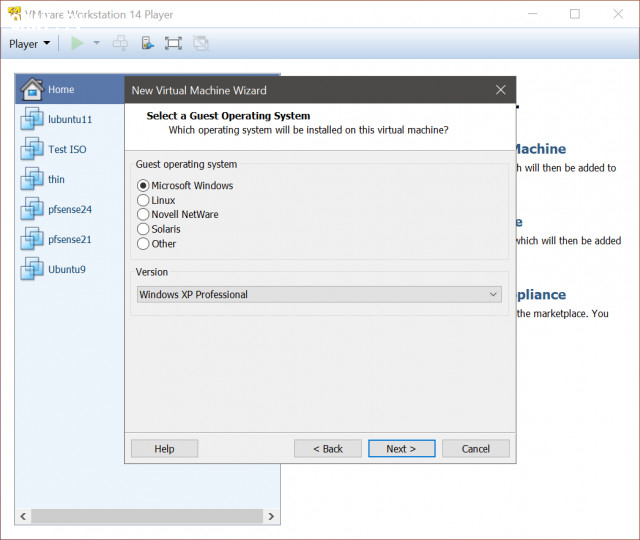Click the Send Ctrl+Alt+Del toolbar icon
Viewport: 640px width, 540px height.
pos(120,43)
